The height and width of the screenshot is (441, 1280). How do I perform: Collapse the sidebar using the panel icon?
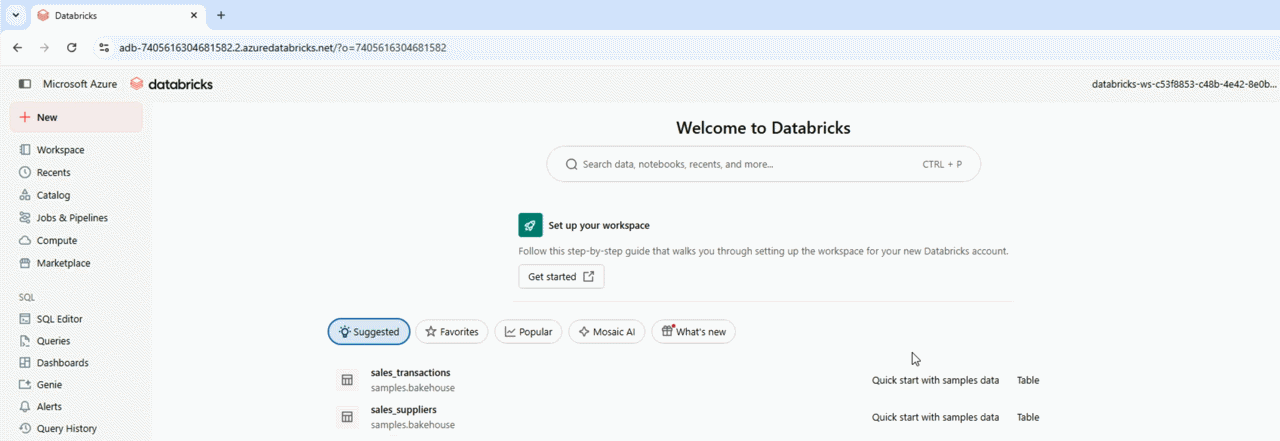tap(25, 84)
